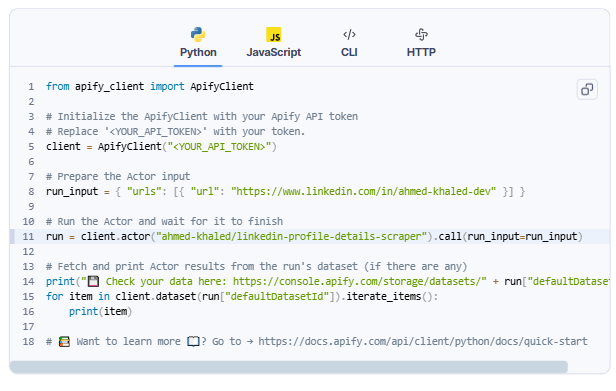
Task: Click the "<YOUR_API_TOKEN>" string on line 5
Action: (x=219, y=147)
